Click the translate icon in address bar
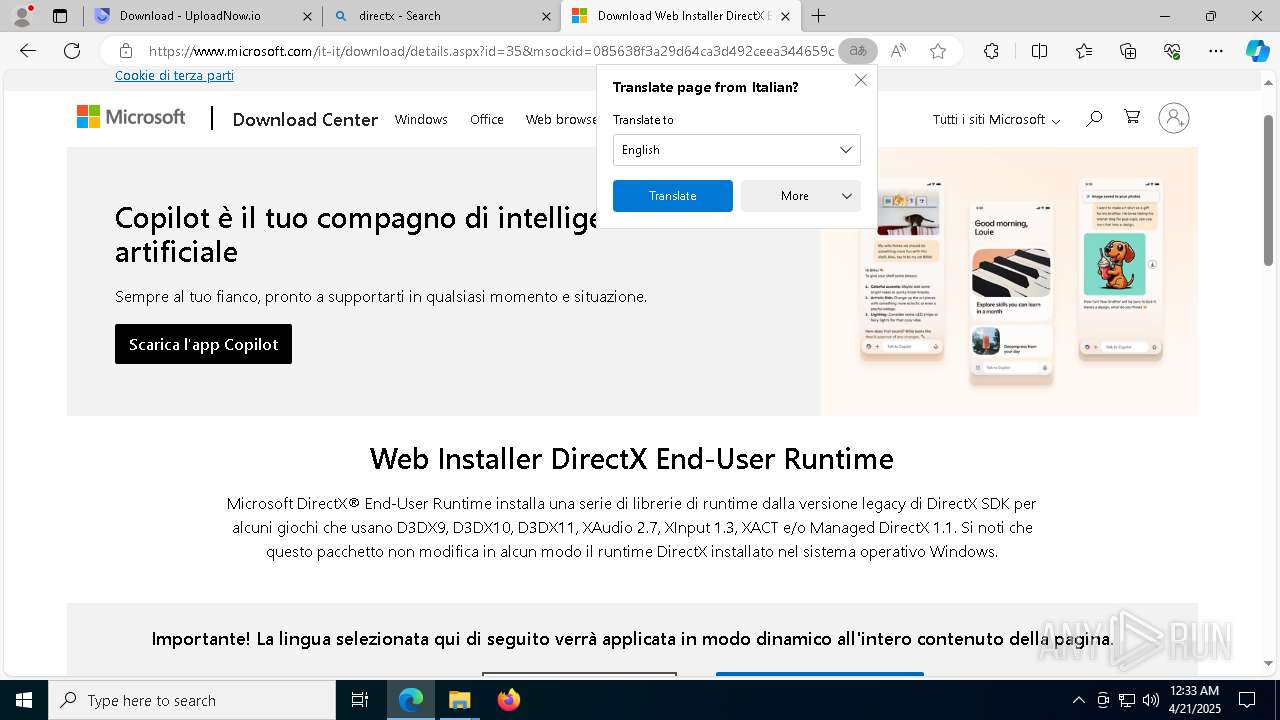Viewport: 1280px width, 720px height. pyautogui.click(x=857, y=51)
